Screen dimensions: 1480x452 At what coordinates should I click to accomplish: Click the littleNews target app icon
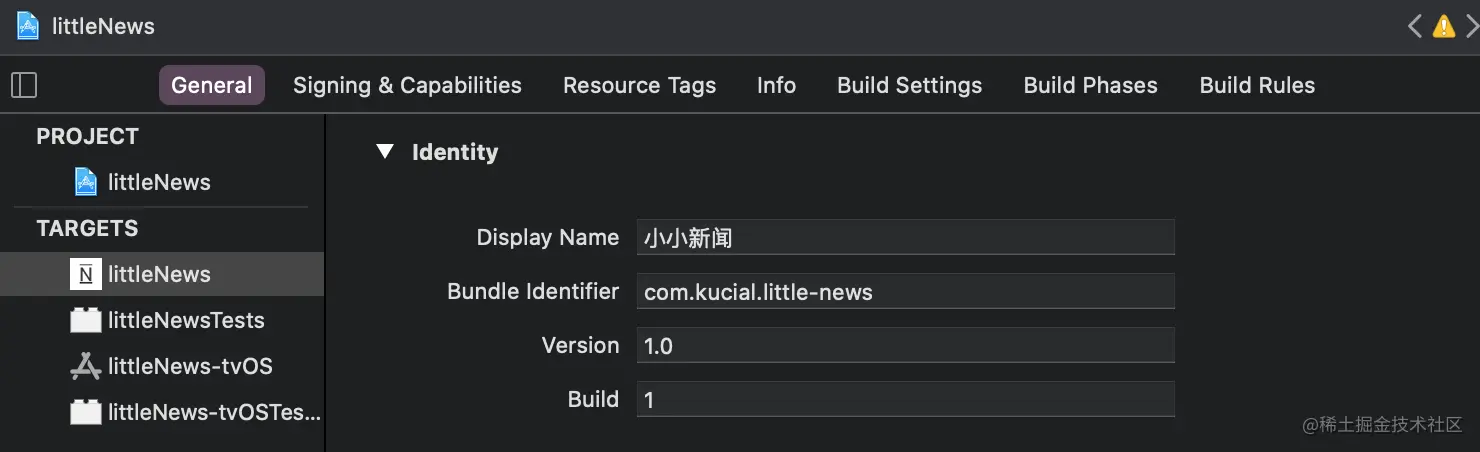click(x=86, y=274)
